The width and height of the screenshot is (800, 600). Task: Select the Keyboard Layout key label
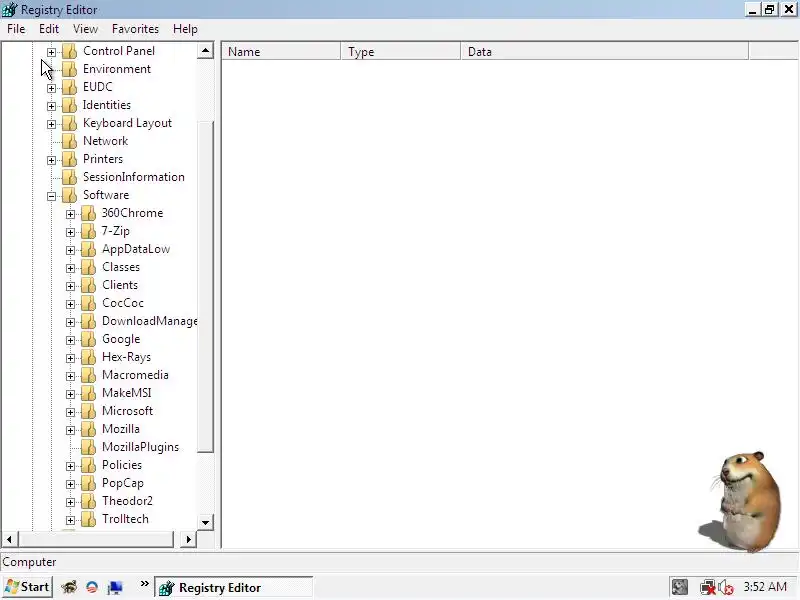click(127, 123)
